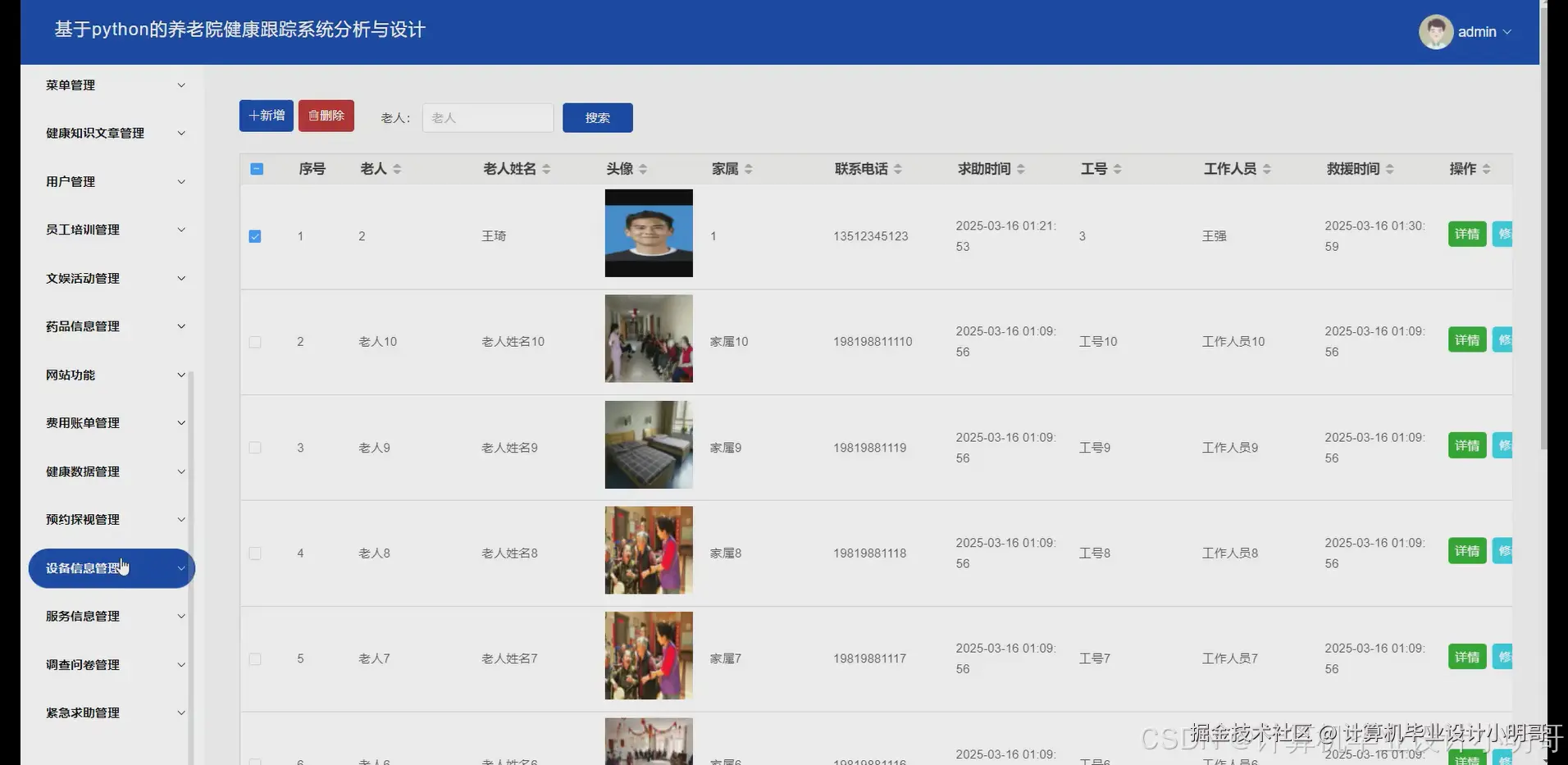Expand the 文娱活动管理 chevron
The image size is (1568, 765).
click(181, 279)
